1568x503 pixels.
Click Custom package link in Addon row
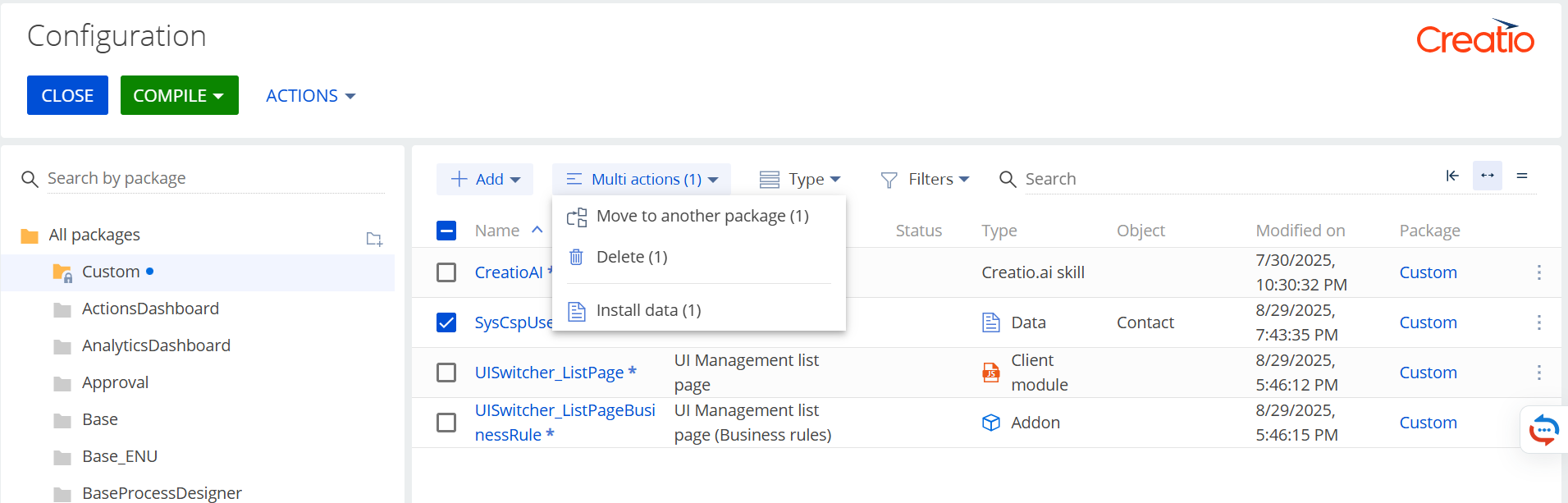click(1428, 423)
